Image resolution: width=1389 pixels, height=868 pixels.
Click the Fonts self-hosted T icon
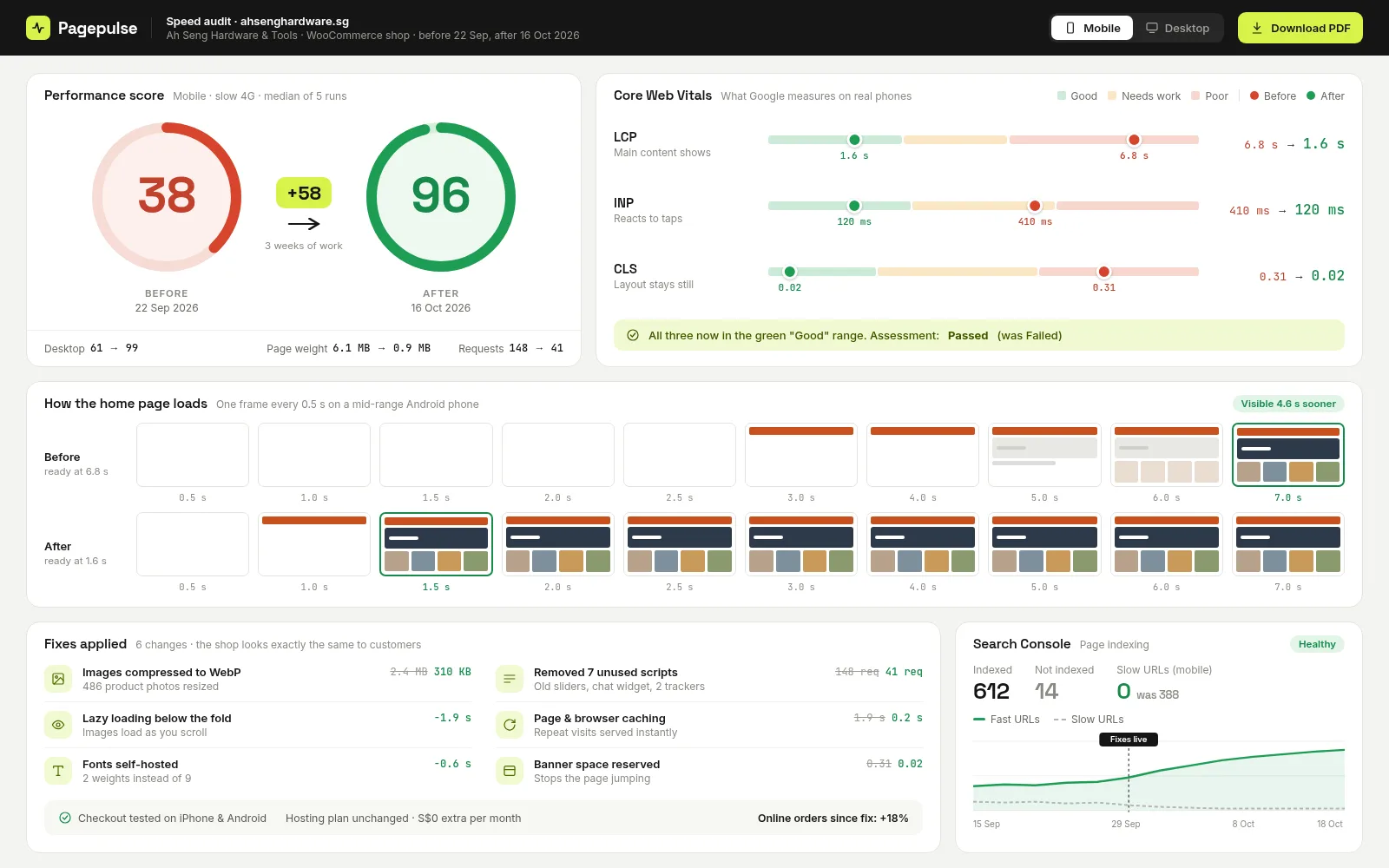(x=58, y=771)
